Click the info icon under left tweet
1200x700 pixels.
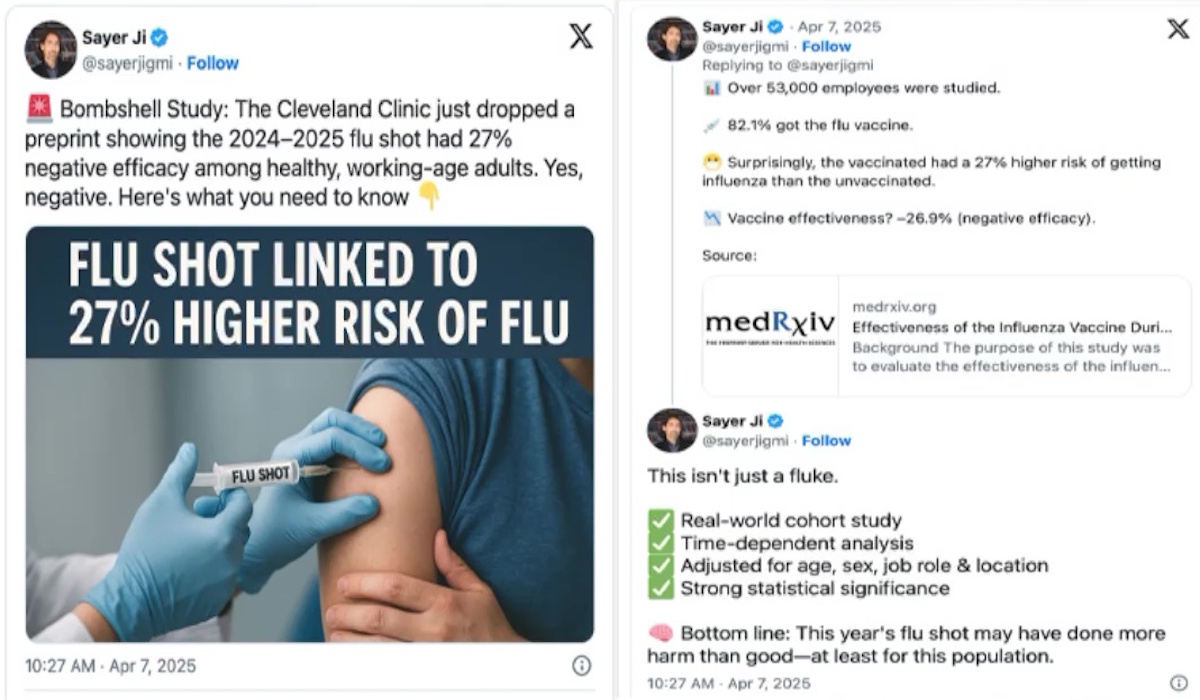coord(581,665)
